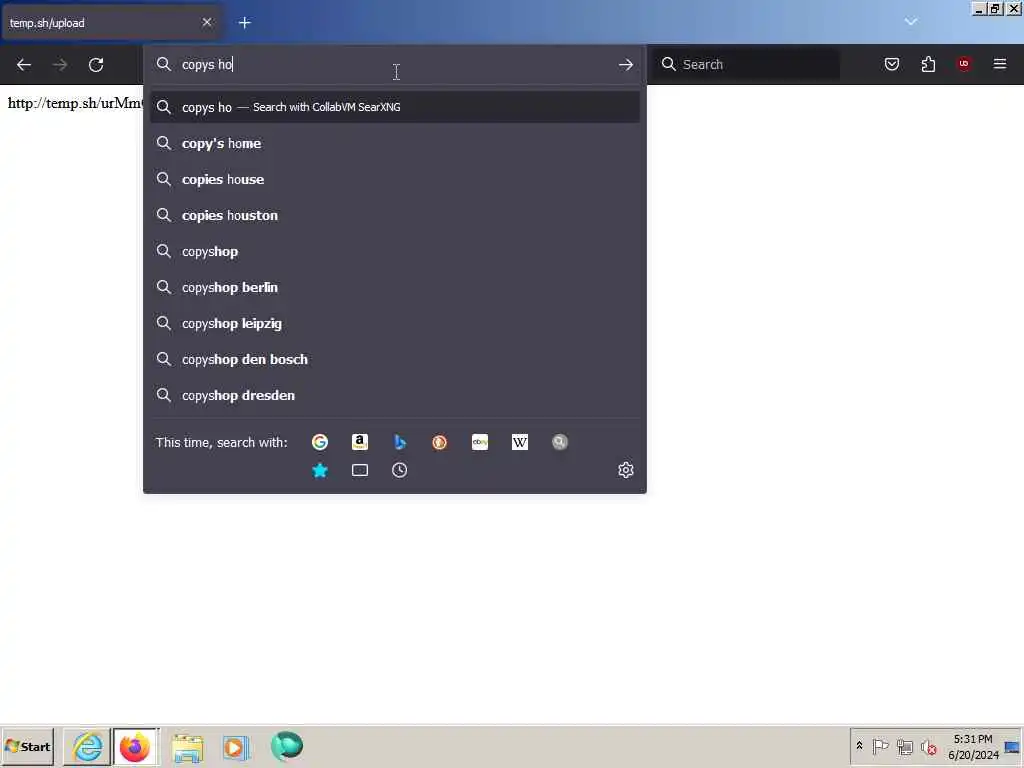1024x768 pixels.
Task: Open search settings gear icon
Action: (x=626, y=470)
